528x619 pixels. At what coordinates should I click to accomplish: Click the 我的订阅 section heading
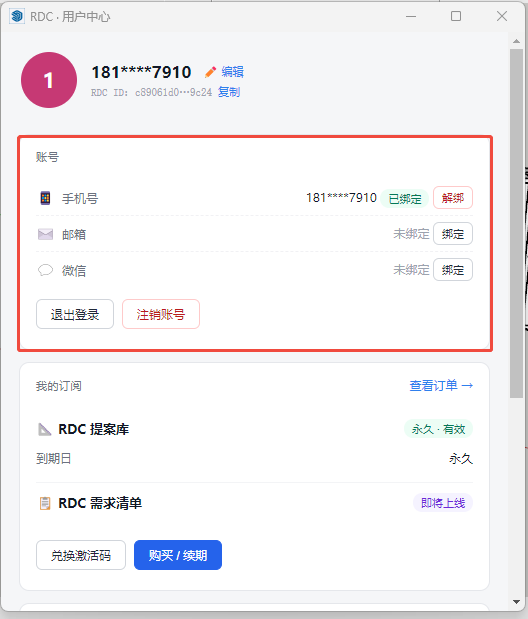click(59, 386)
